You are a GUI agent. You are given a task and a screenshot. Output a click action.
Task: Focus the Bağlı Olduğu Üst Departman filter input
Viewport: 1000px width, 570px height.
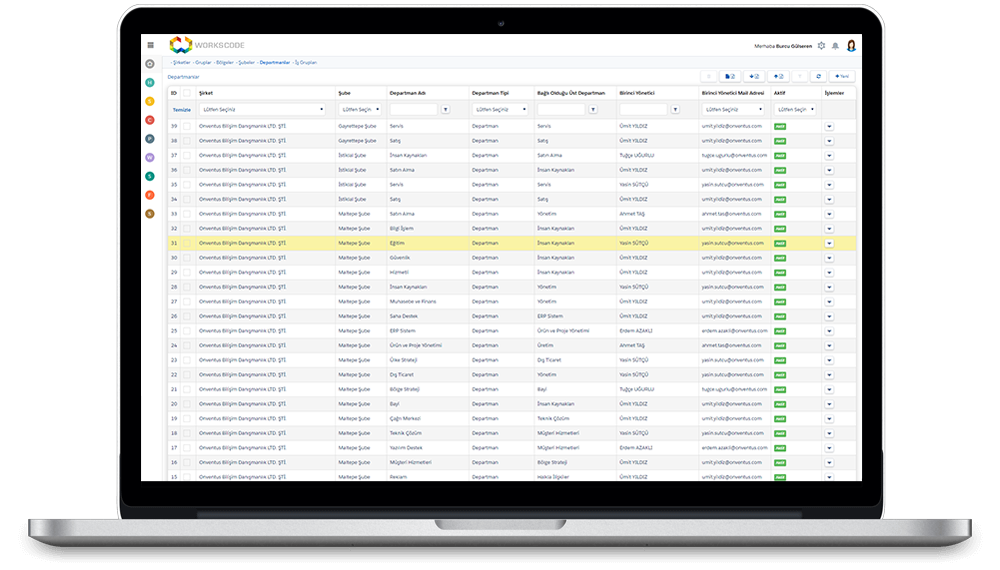point(561,110)
